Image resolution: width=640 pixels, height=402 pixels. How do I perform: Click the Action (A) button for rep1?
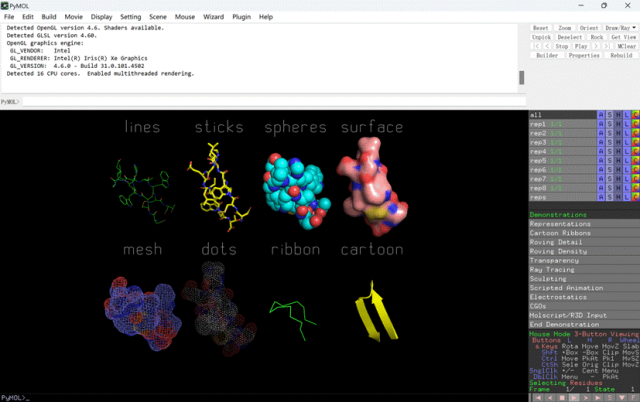[600, 124]
